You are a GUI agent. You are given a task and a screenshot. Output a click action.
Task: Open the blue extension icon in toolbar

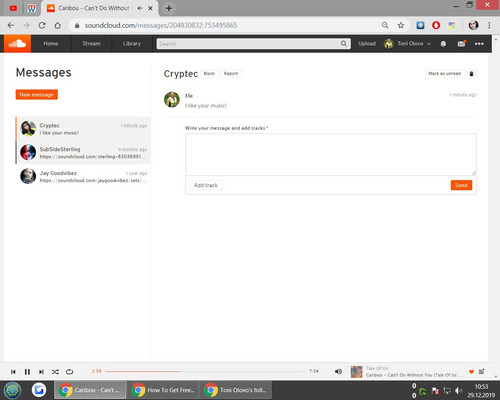pos(420,25)
